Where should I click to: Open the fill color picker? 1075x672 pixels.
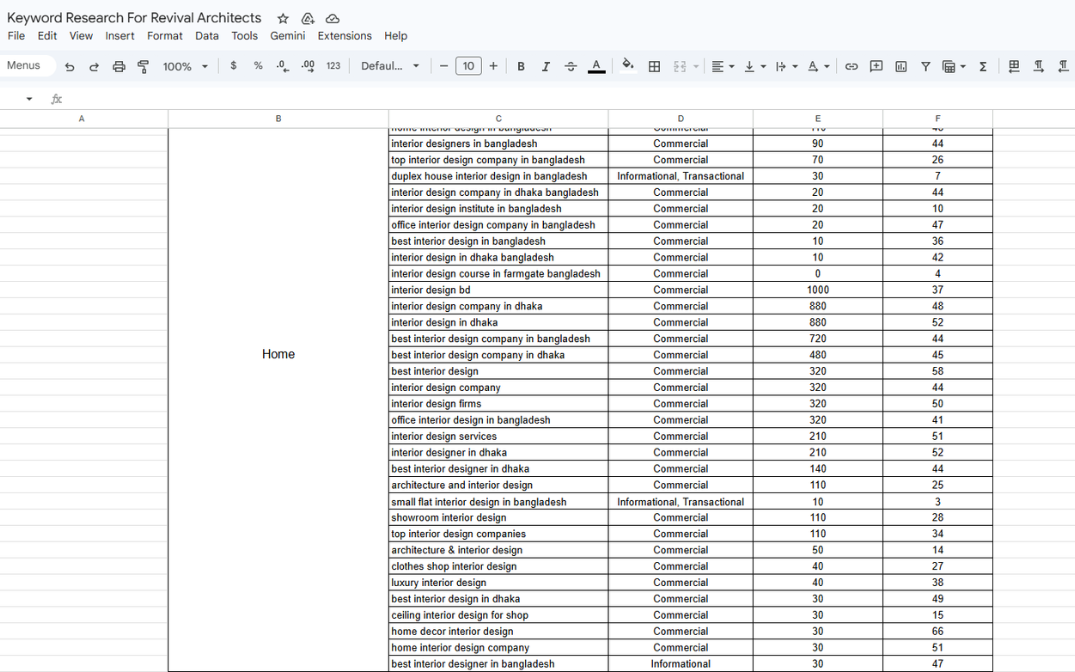[x=627, y=66]
